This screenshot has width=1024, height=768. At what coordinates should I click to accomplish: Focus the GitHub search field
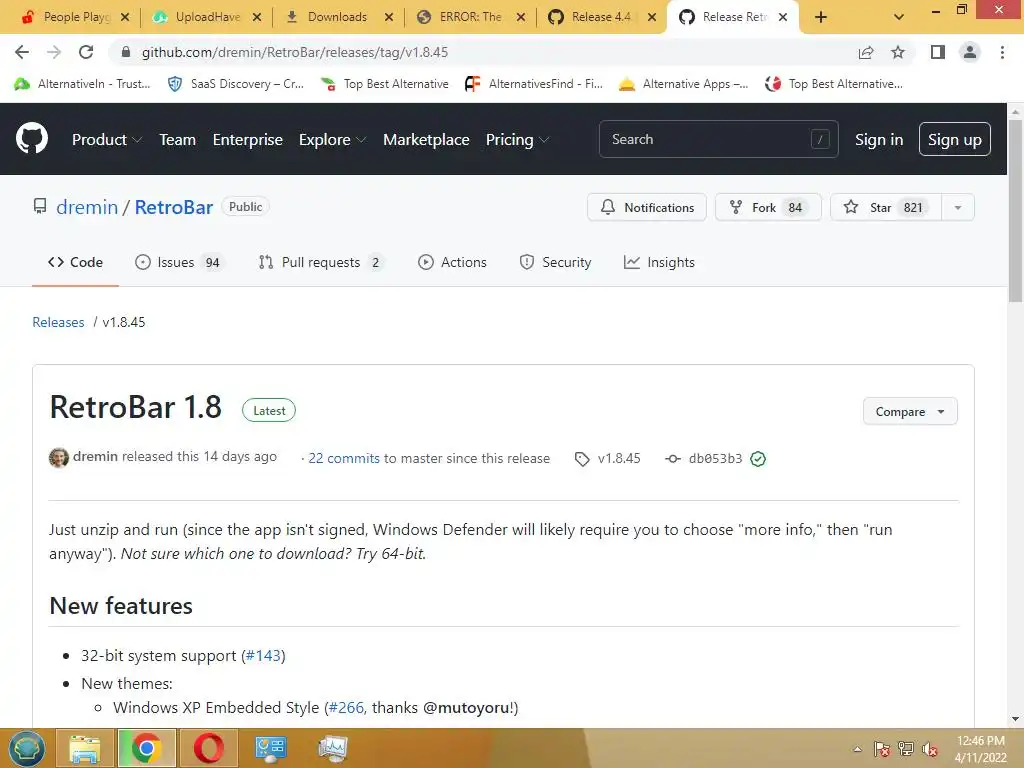click(x=718, y=139)
